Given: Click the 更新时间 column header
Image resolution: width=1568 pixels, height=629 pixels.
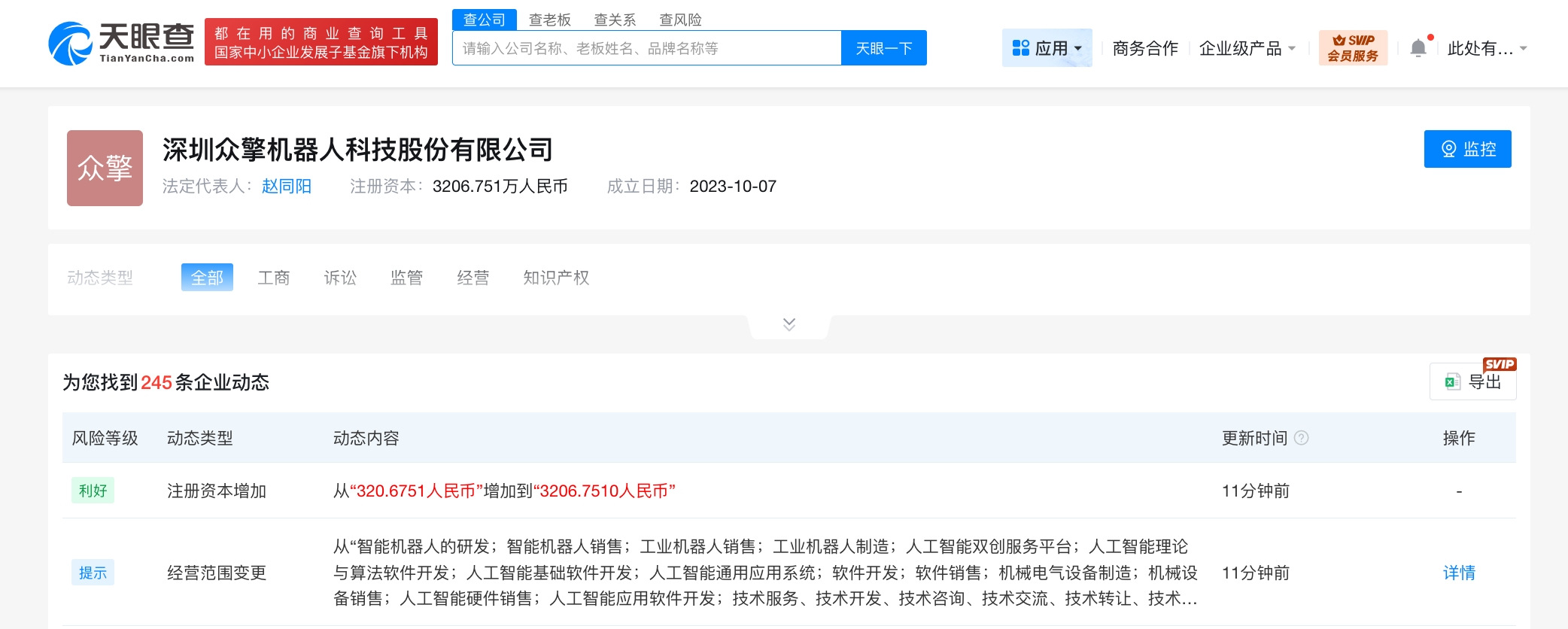Looking at the screenshot, I should click(x=1254, y=438).
